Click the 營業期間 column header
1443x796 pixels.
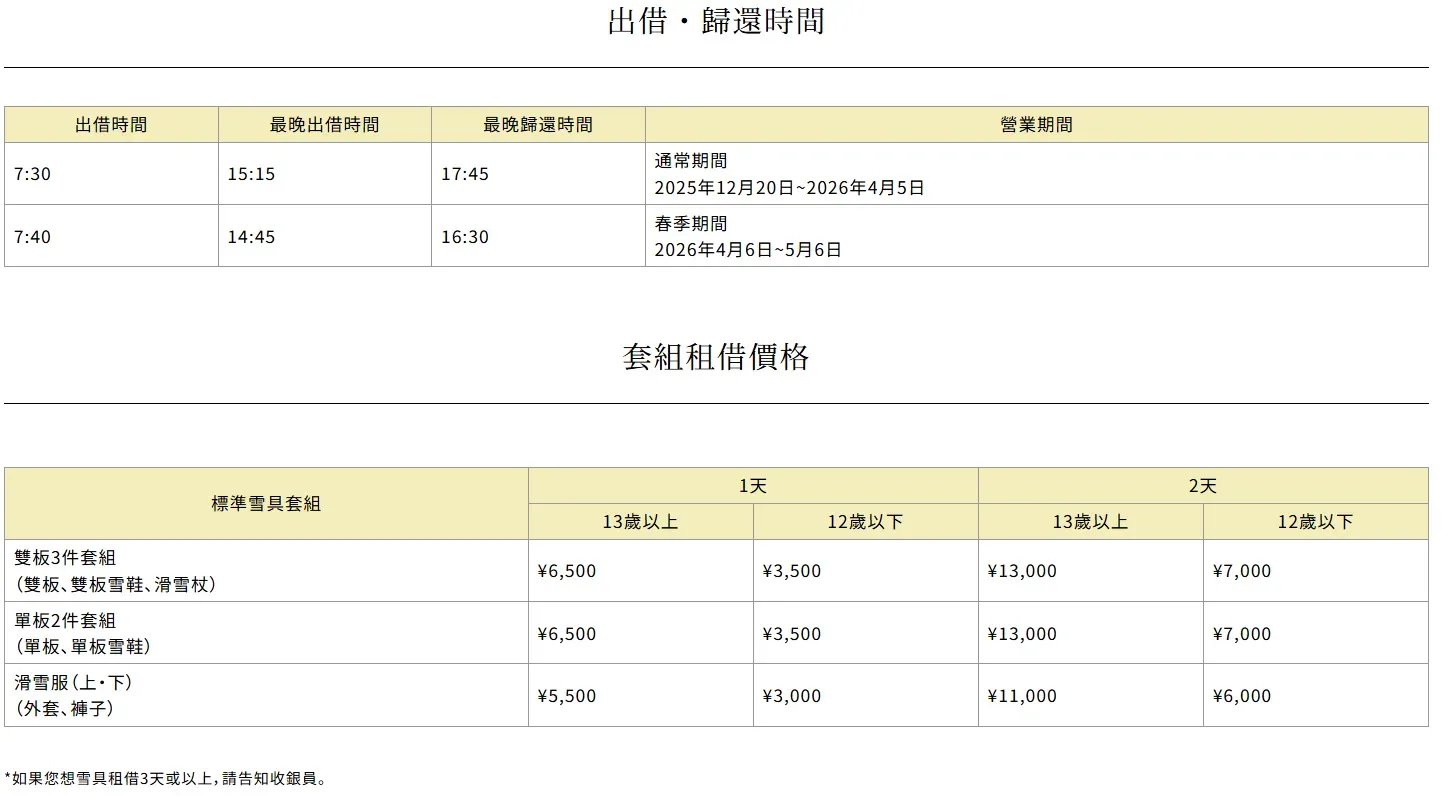point(1036,125)
